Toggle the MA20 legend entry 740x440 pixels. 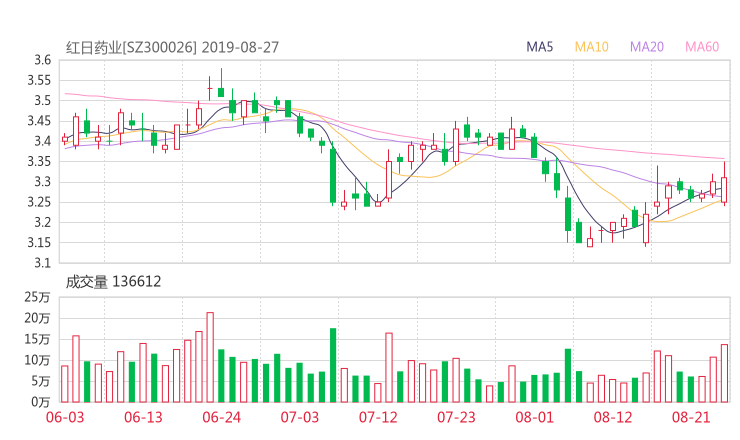pyautogui.click(x=647, y=47)
